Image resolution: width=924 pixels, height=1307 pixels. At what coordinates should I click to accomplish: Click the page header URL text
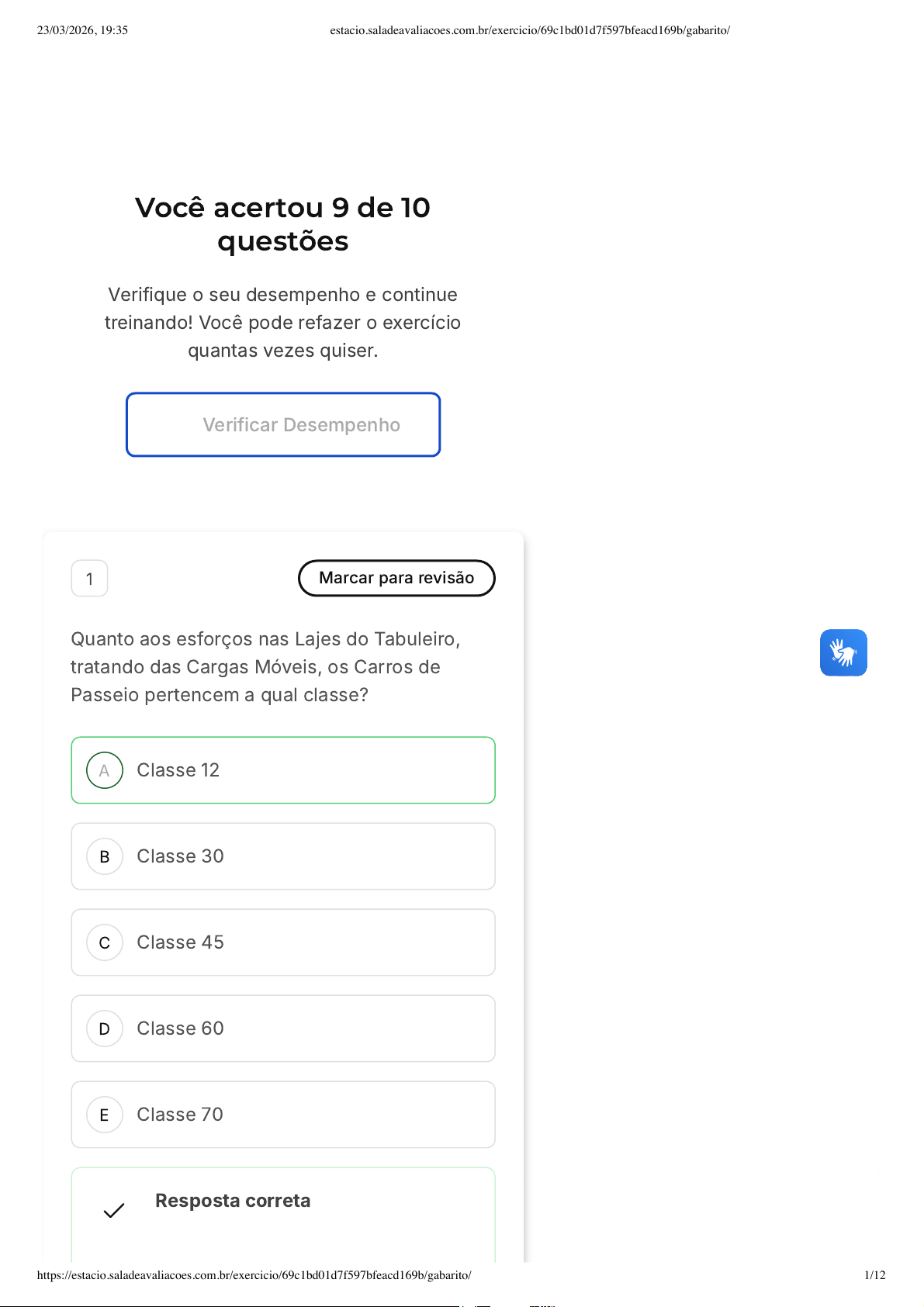pyautogui.click(x=530, y=30)
